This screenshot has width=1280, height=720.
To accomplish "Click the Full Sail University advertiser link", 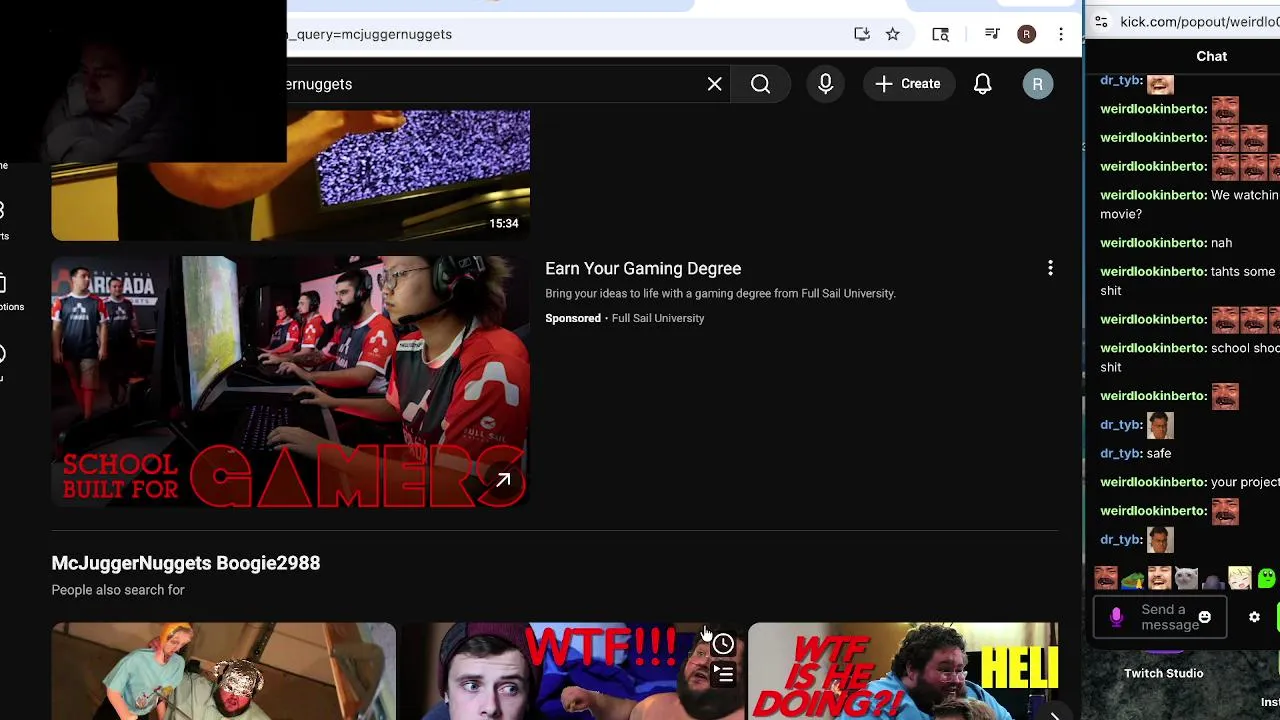I will 658,318.
